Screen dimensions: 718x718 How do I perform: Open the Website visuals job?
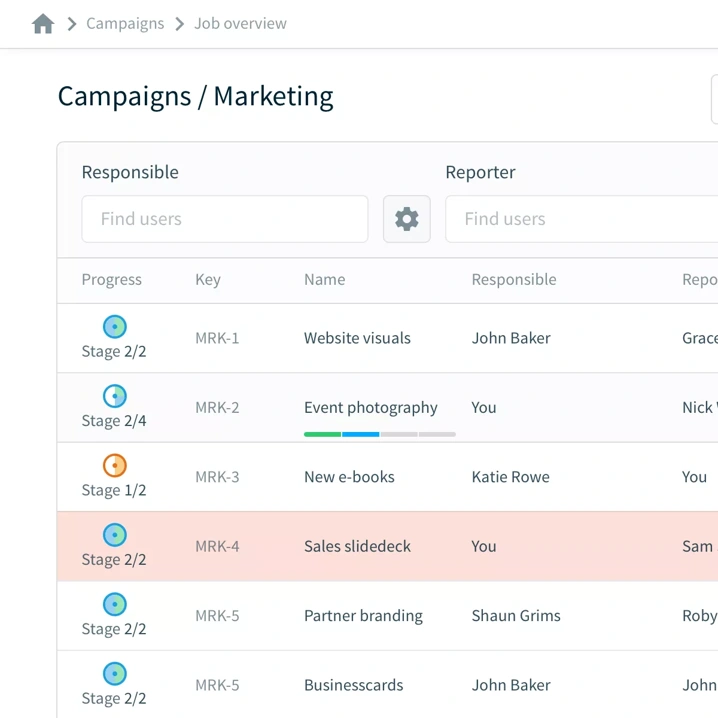coord(357,338)
